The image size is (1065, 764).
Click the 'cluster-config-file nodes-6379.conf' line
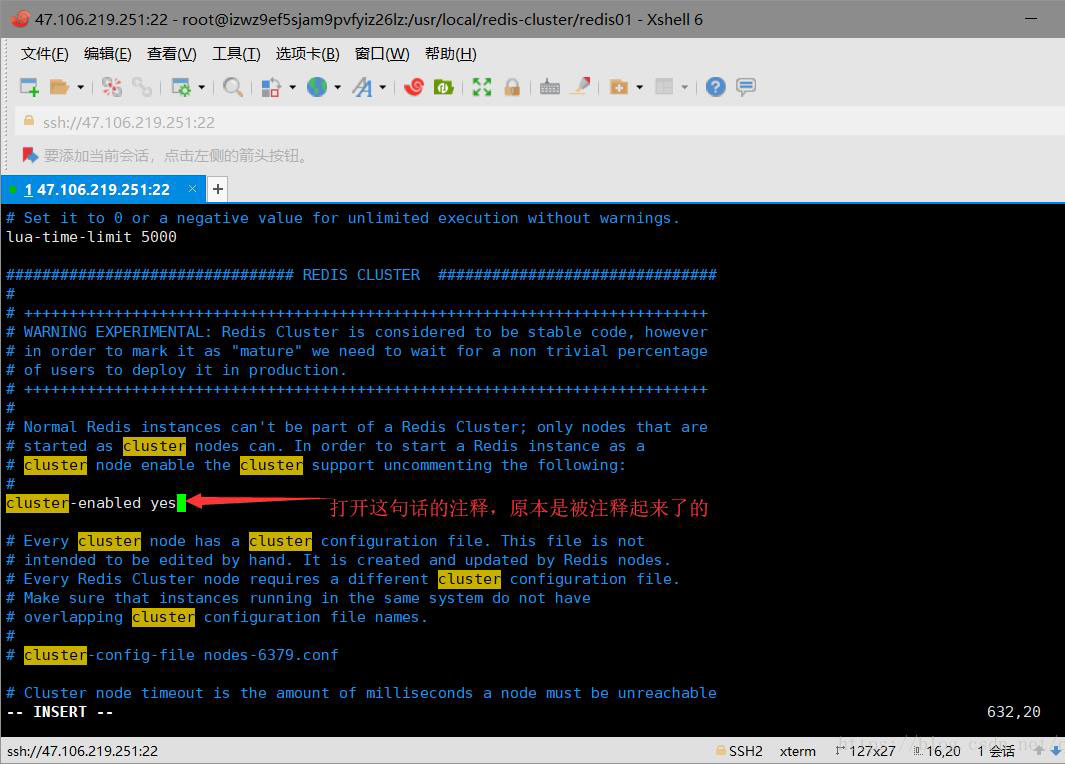click(173, 655)
